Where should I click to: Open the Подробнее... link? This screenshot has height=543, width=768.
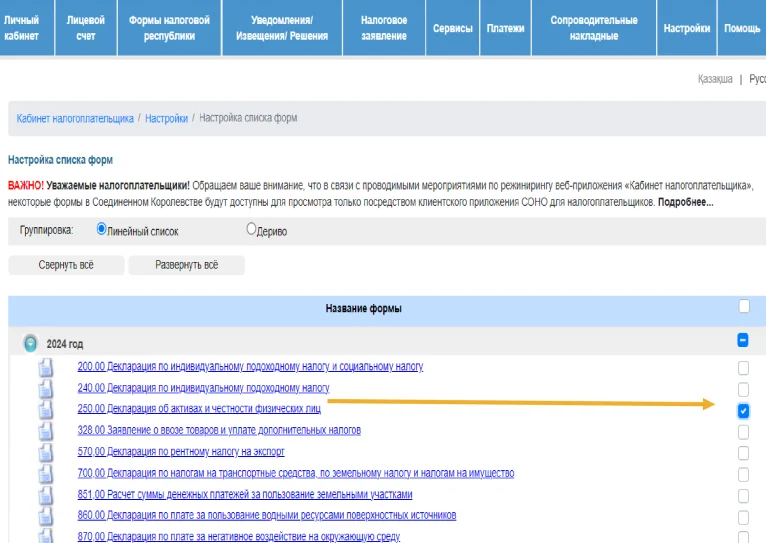coord(685,202)
